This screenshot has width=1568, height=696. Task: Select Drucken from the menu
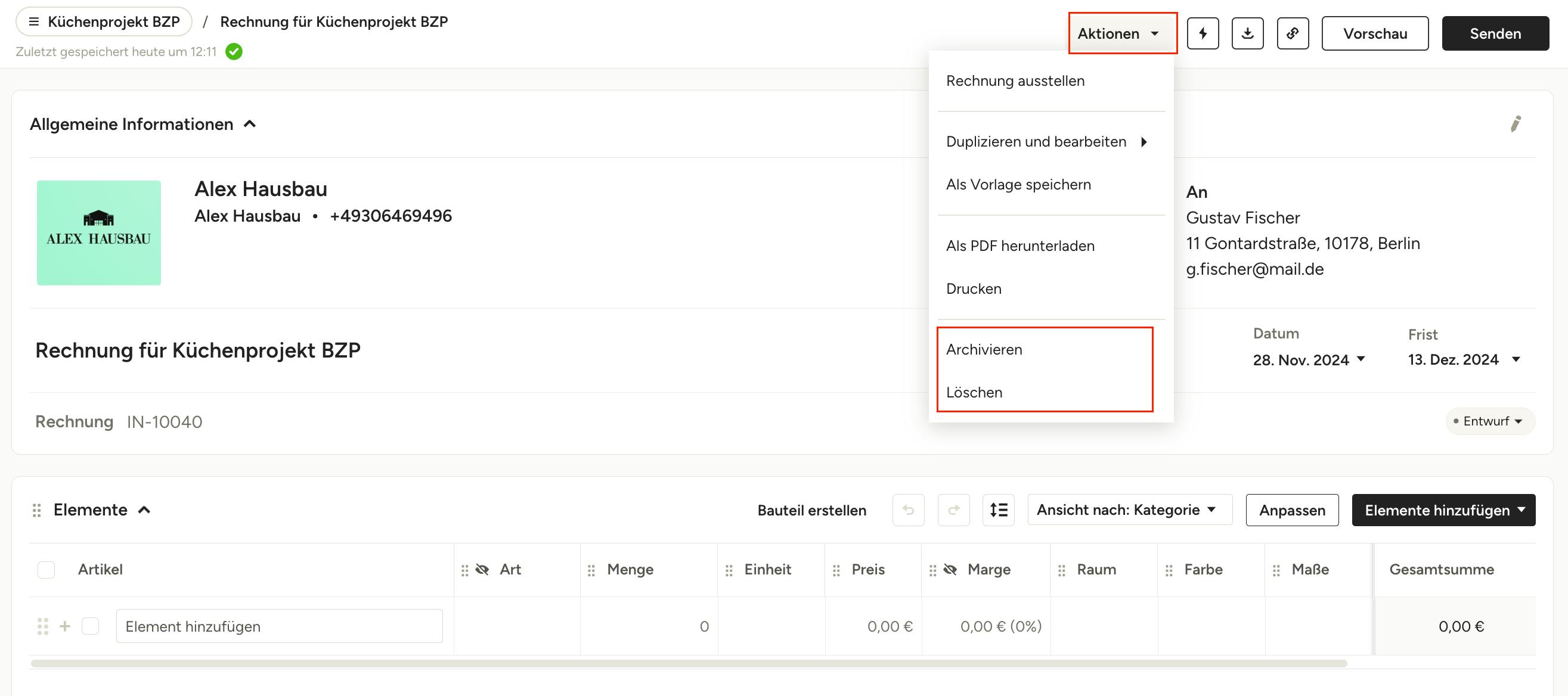pos(1051,288)
